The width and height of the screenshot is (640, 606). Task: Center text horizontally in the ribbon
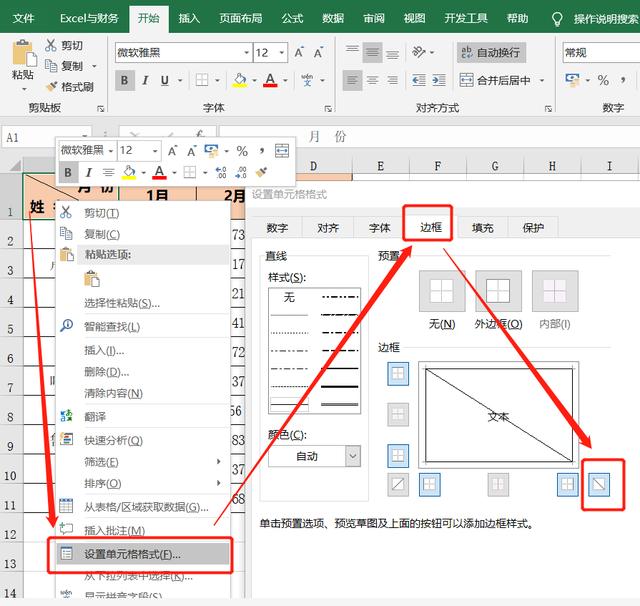coord(373,80)
